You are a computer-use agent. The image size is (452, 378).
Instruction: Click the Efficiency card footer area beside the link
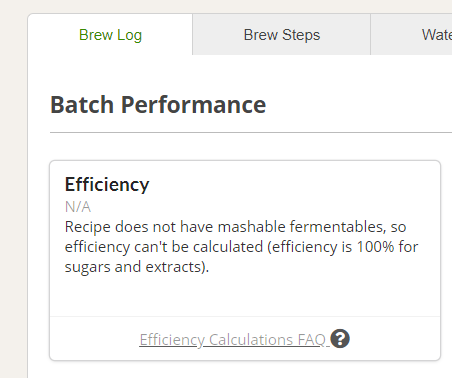click(395, 339)
